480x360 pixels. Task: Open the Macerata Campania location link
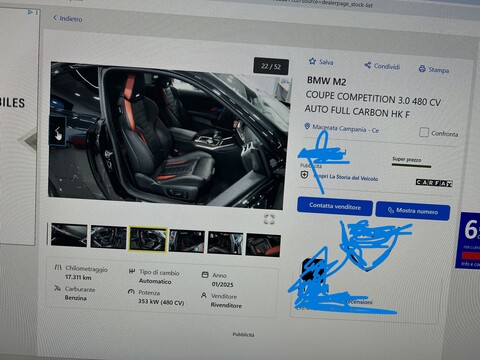(346, 128)
